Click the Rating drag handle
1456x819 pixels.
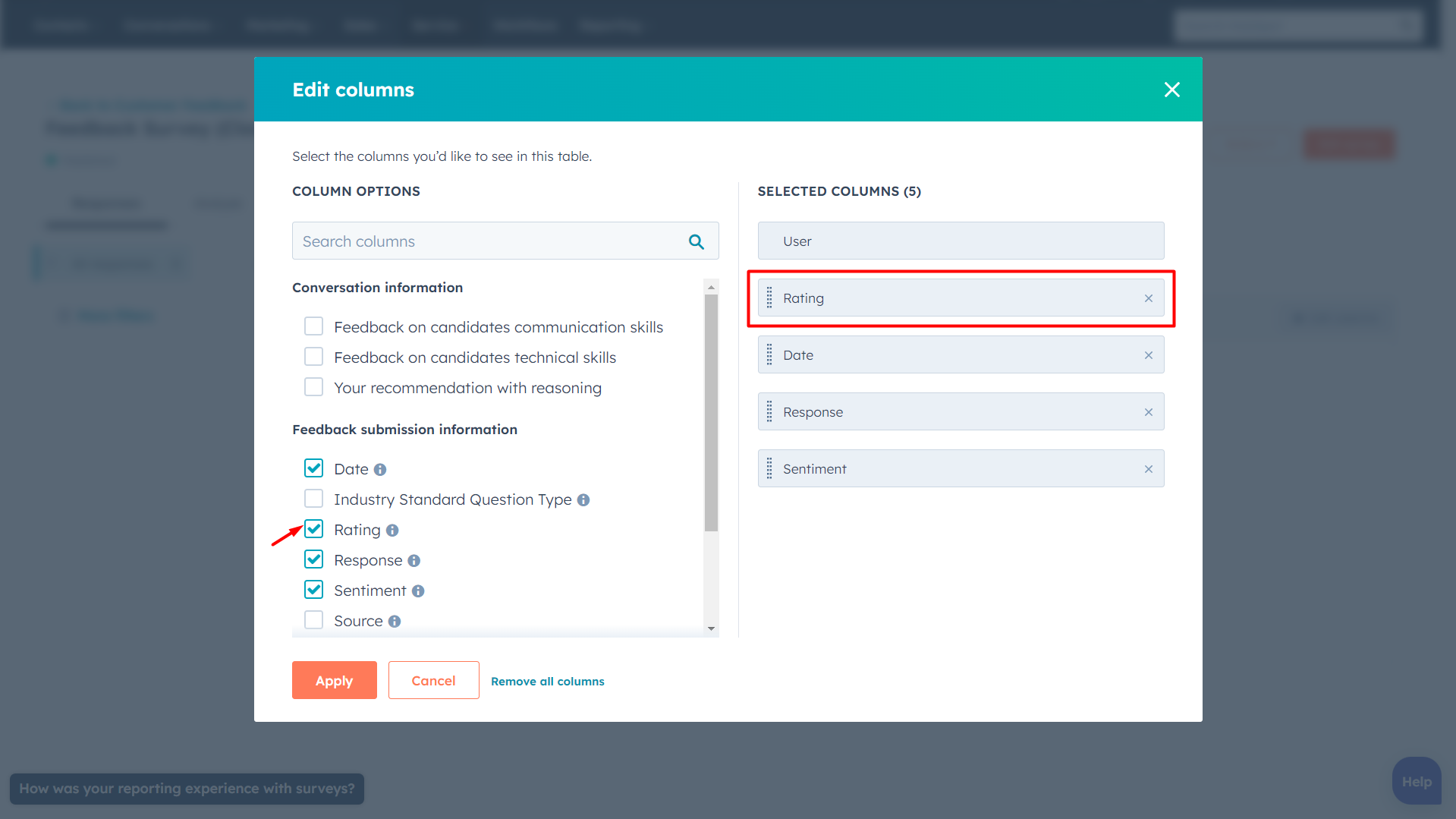769,298
